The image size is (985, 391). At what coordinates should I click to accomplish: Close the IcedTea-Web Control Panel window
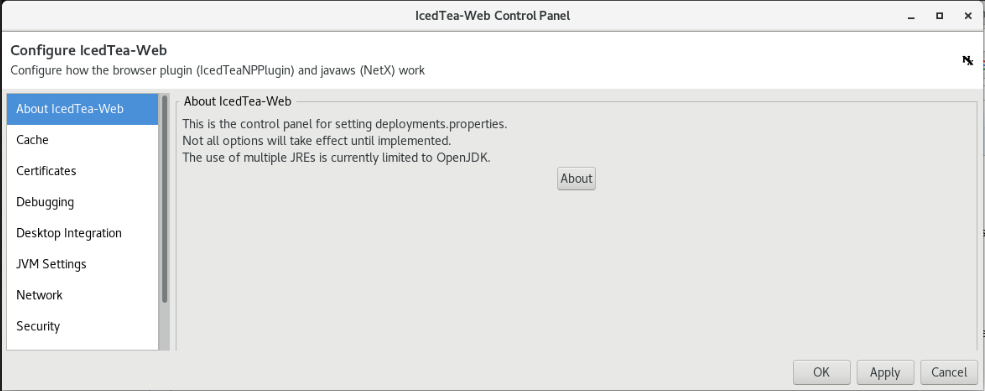click(x=968, y=16)
